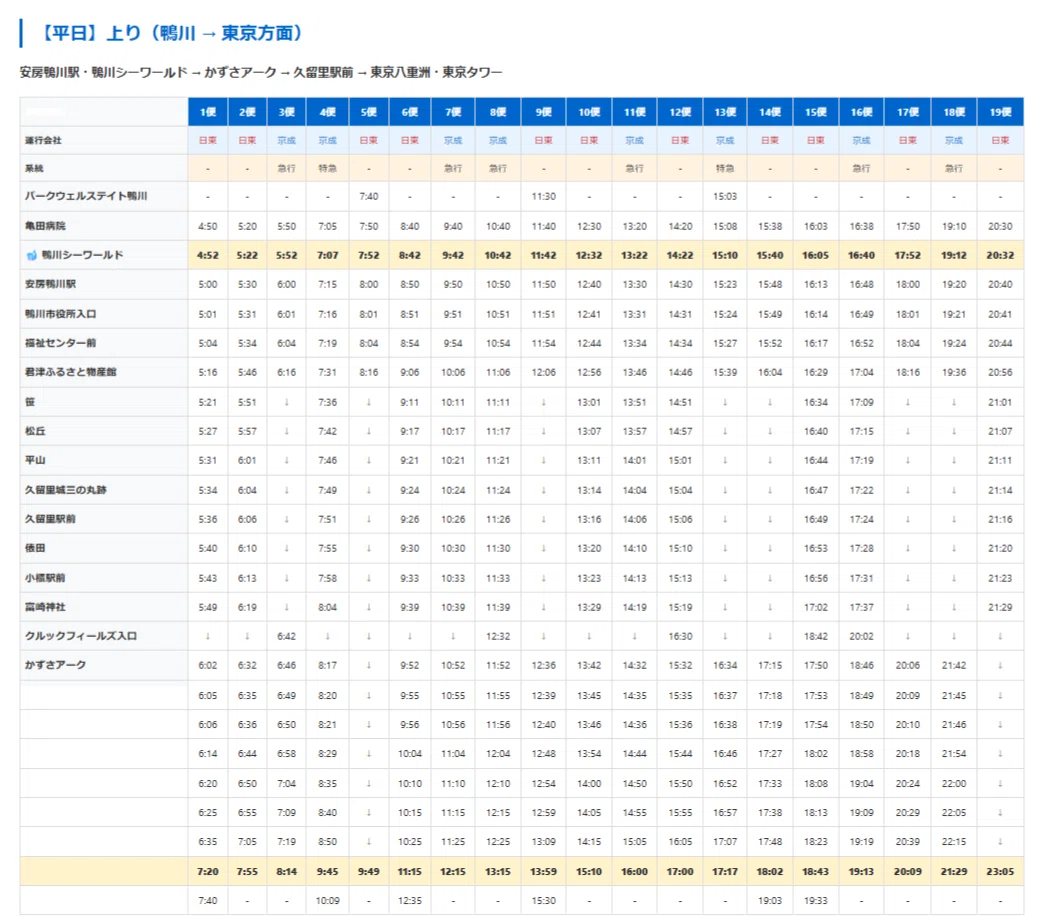Select the 19便 column header
The width and height of the screenshot is (1041, 923).
click(1000, 112)
